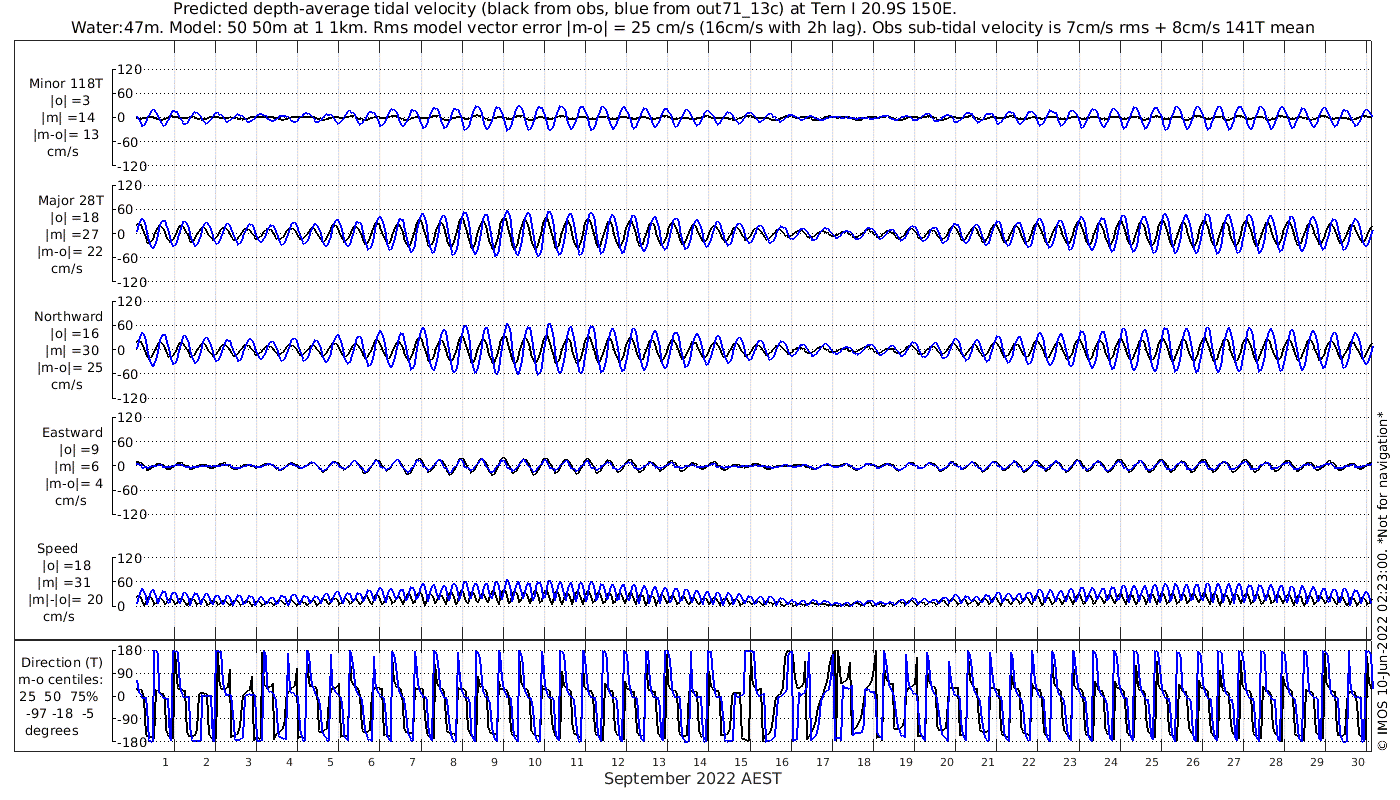This screenshot has height=800, width=1400.
Task: Click the 'September 2022 AEST' axis title
Action: 693,778
